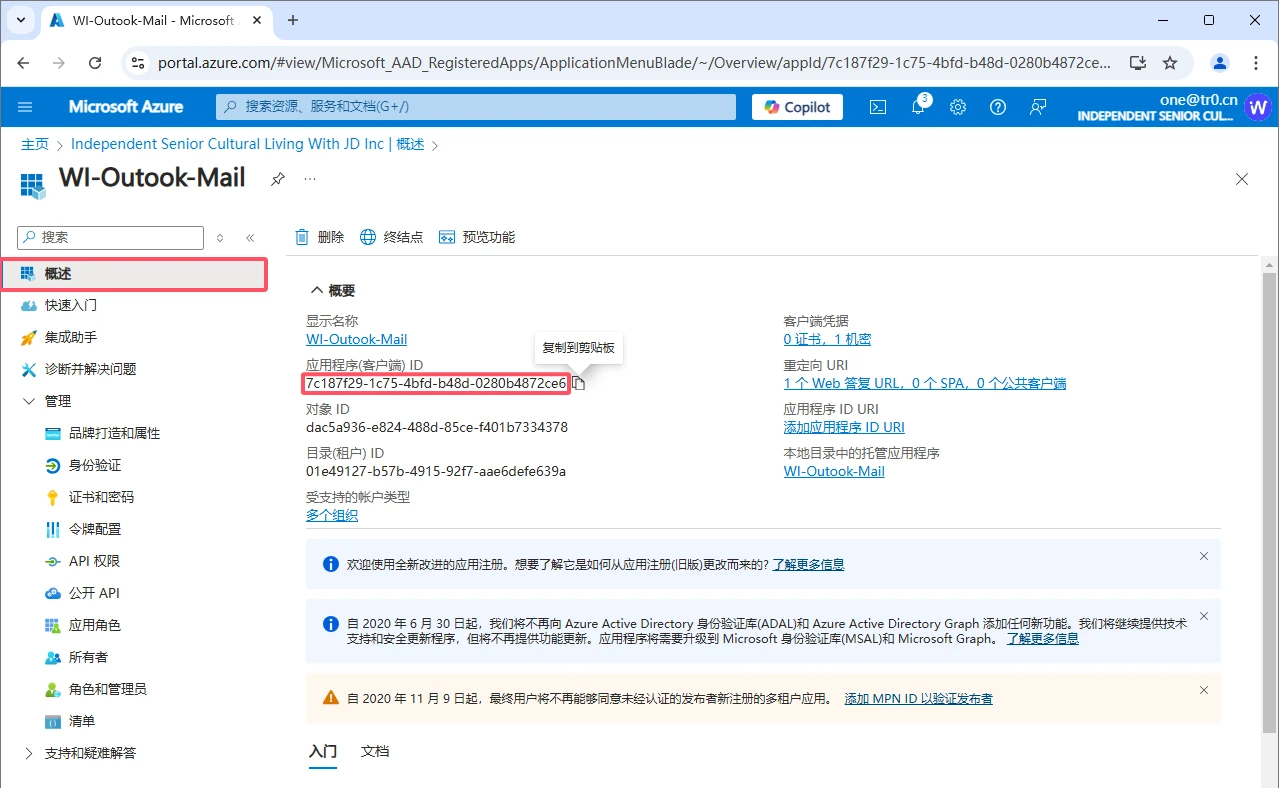
Task: Close the blade with the X near the title
Action: tap(1242, 179)
